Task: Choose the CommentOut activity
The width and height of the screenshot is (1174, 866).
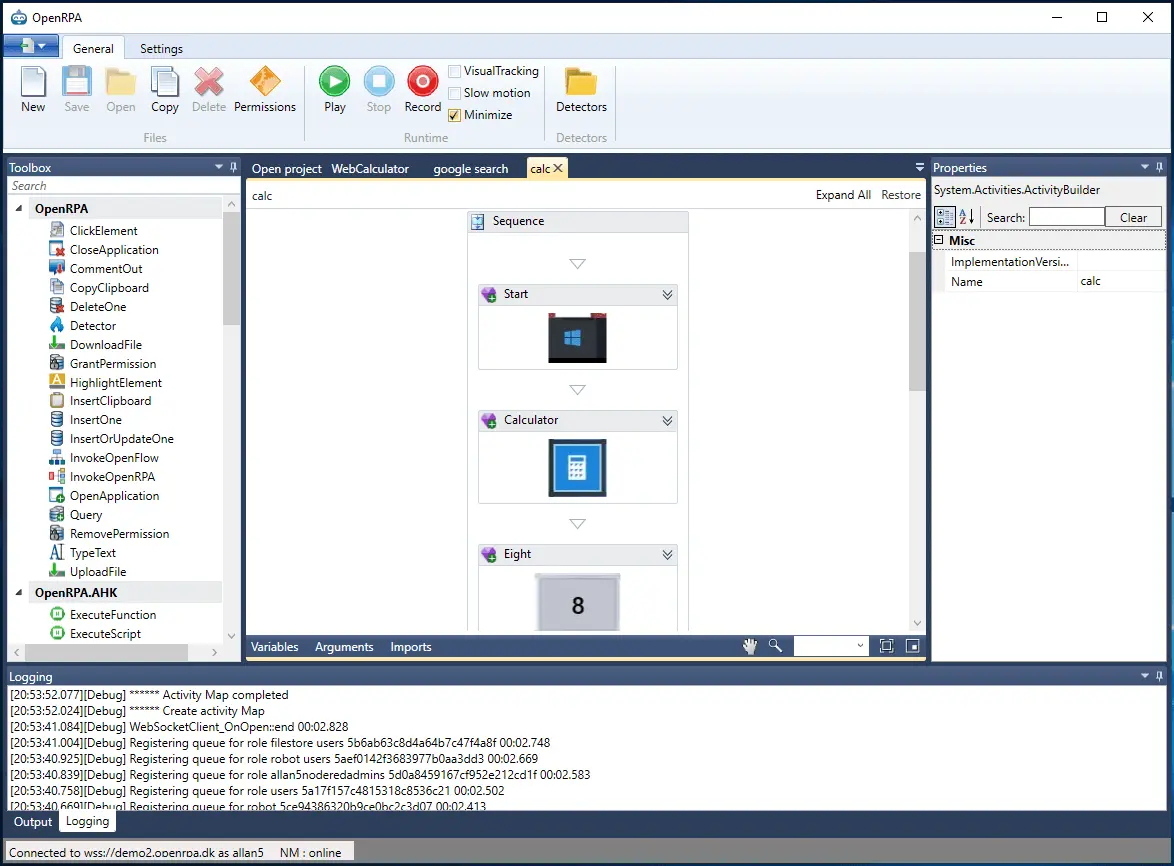Action: coord(106,269)
